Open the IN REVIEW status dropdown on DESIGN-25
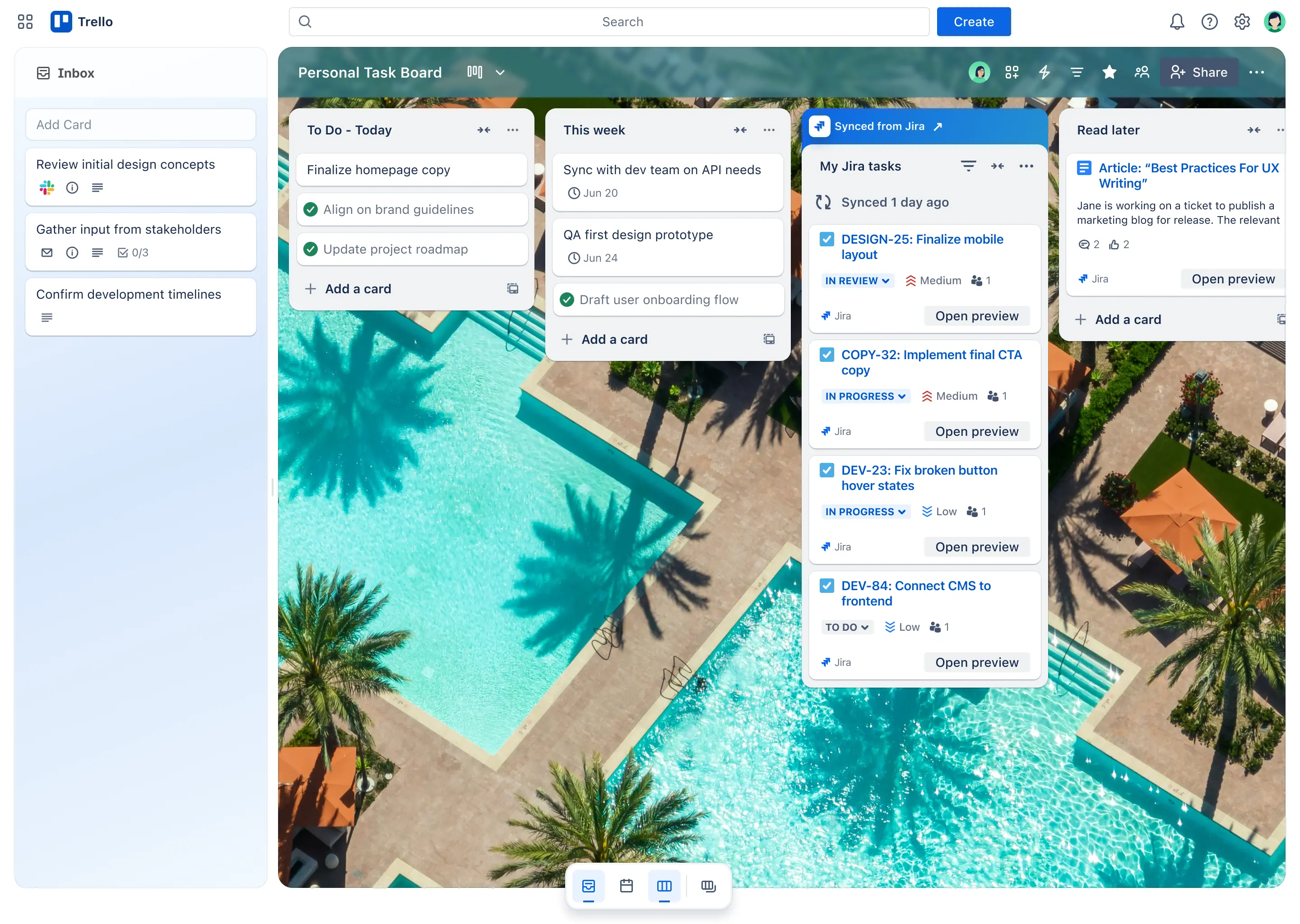This screenshot has height=924, width=1300. point(857,280)
